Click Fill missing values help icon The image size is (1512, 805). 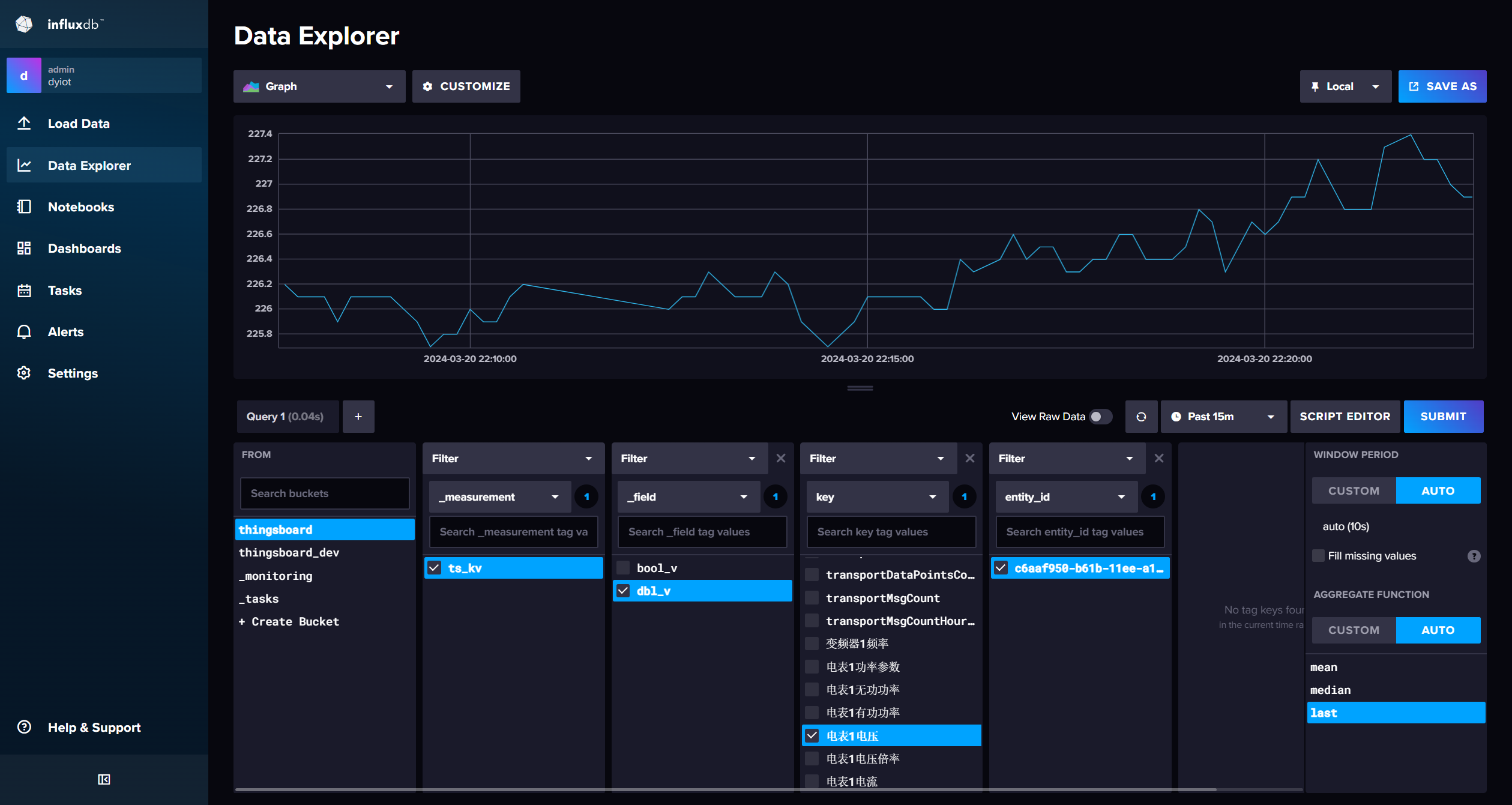(x=1474, y=556)
